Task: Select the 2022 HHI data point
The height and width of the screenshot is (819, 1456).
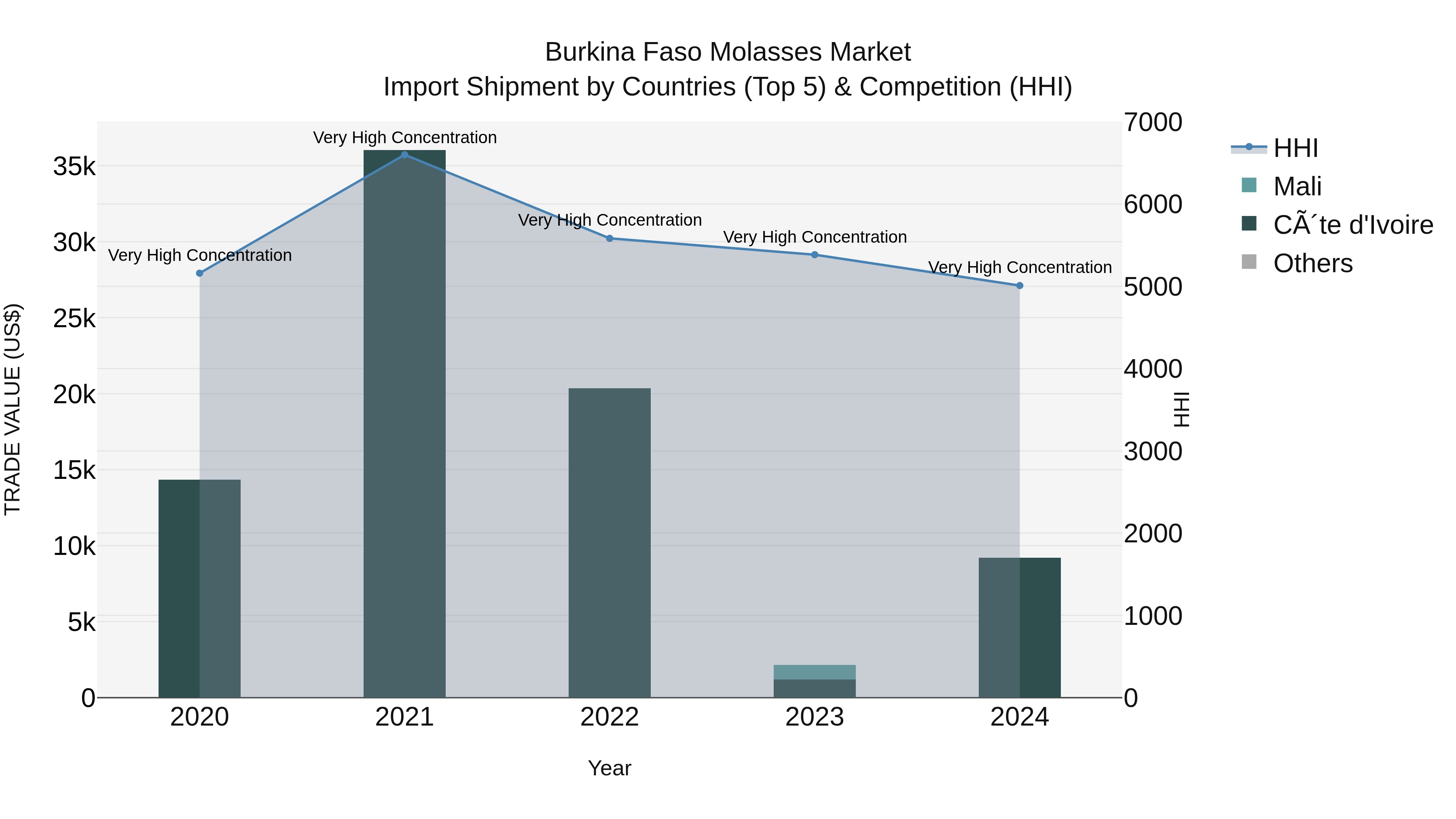Action: pos(610,239)
